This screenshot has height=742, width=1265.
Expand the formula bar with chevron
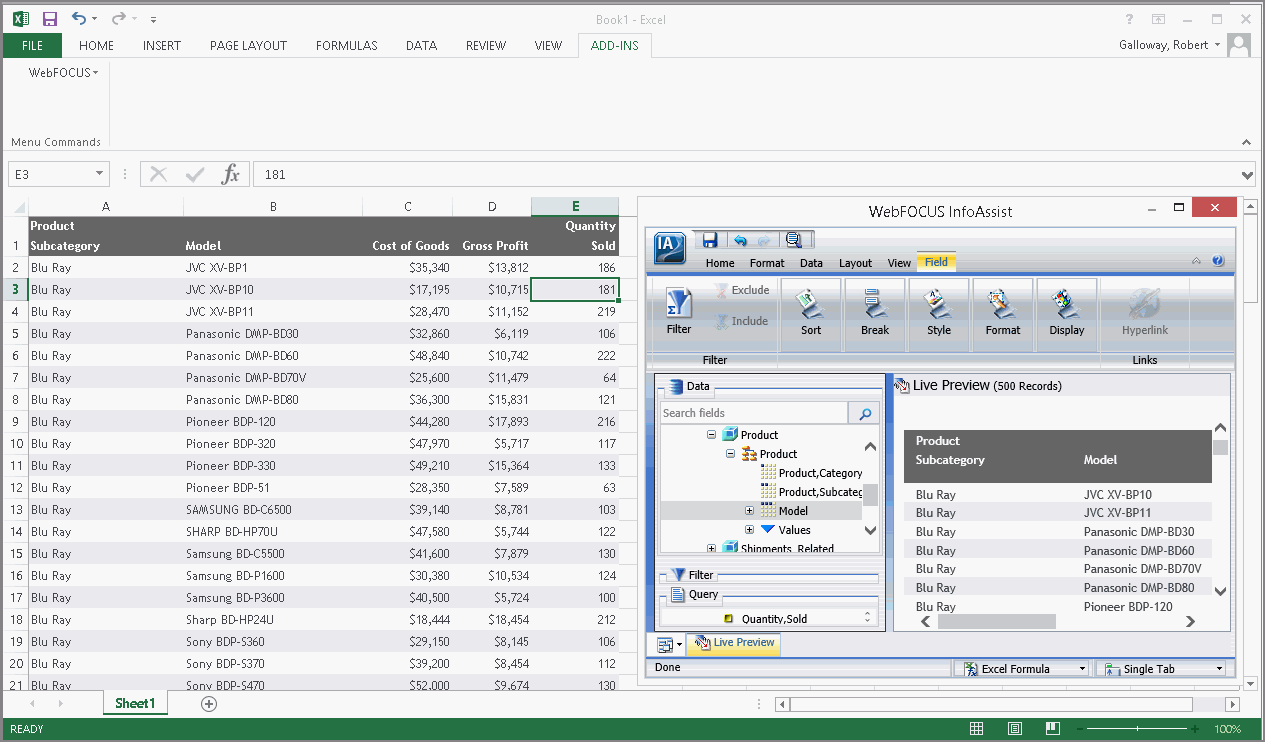coord(1246,175)
